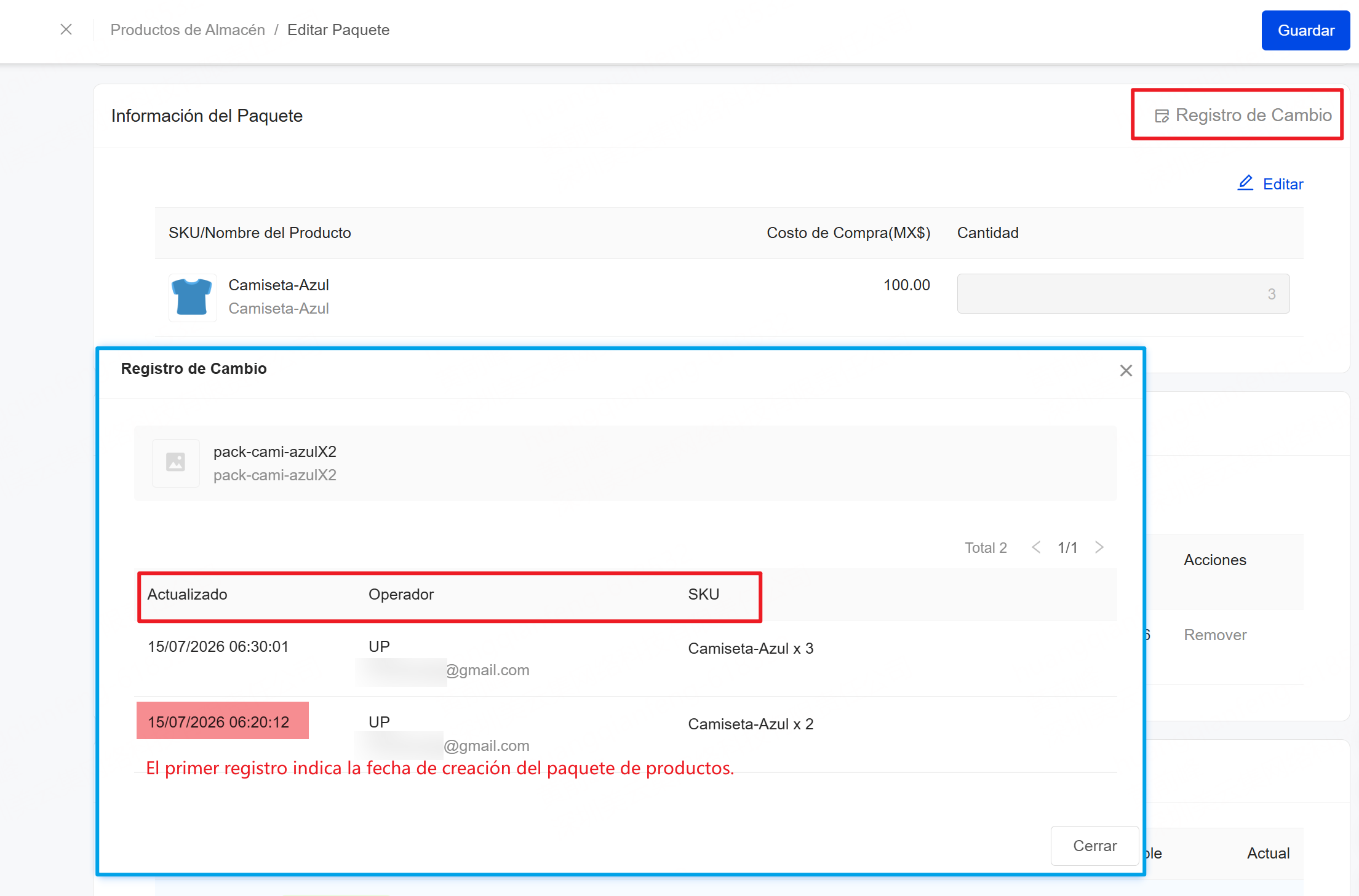Open Productos de Almacén breadcrumb
1359x896 pixels.
(x=188, y=30)
